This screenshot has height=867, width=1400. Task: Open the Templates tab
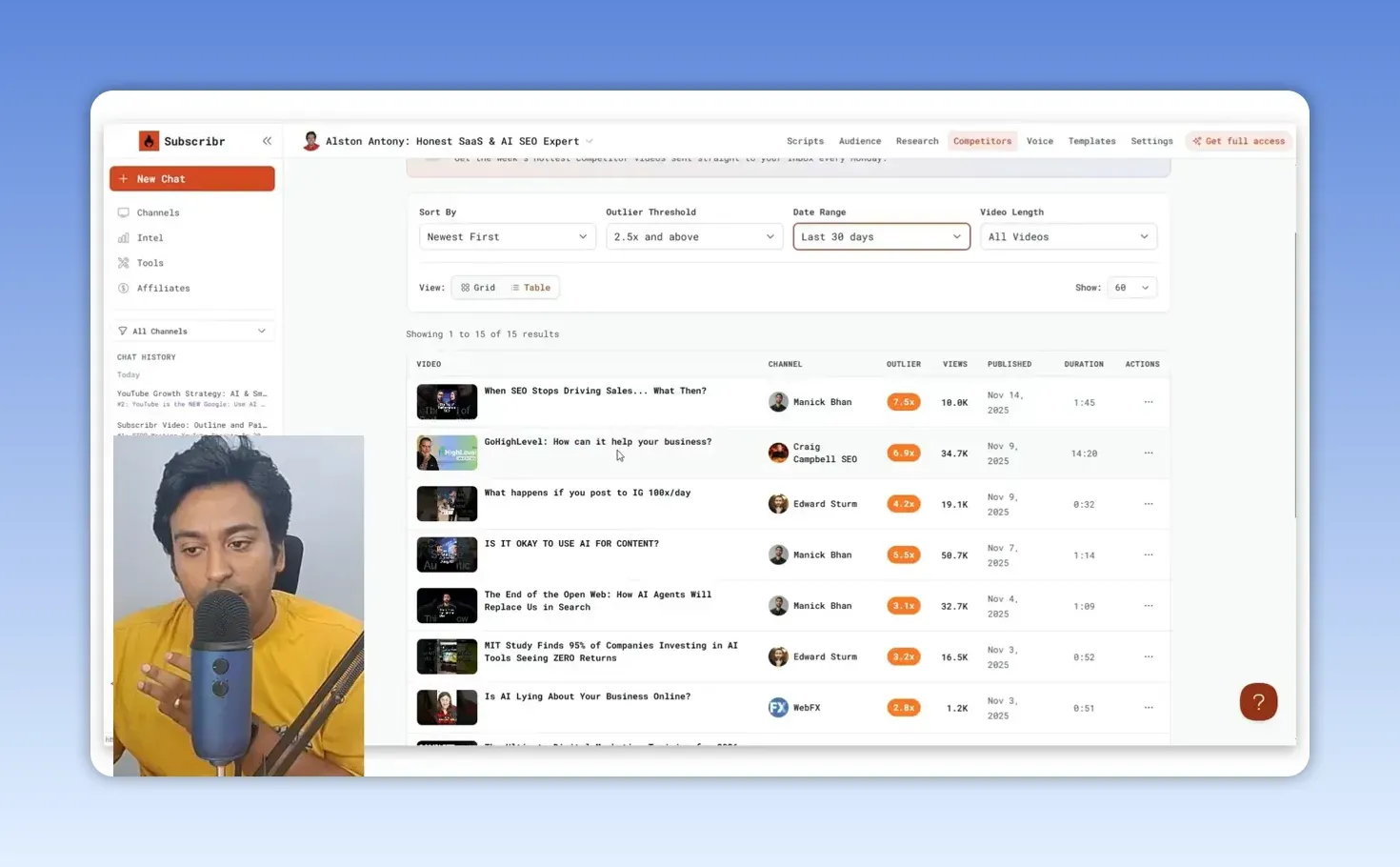1091,141
